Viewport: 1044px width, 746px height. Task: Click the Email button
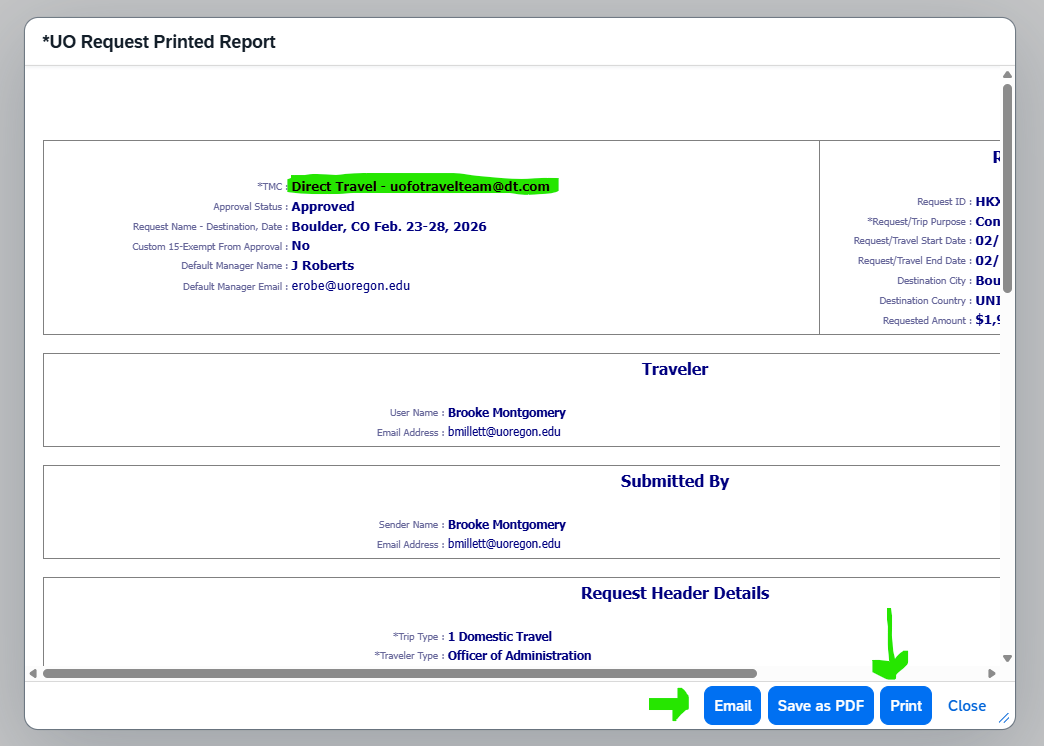coord(732,705)
